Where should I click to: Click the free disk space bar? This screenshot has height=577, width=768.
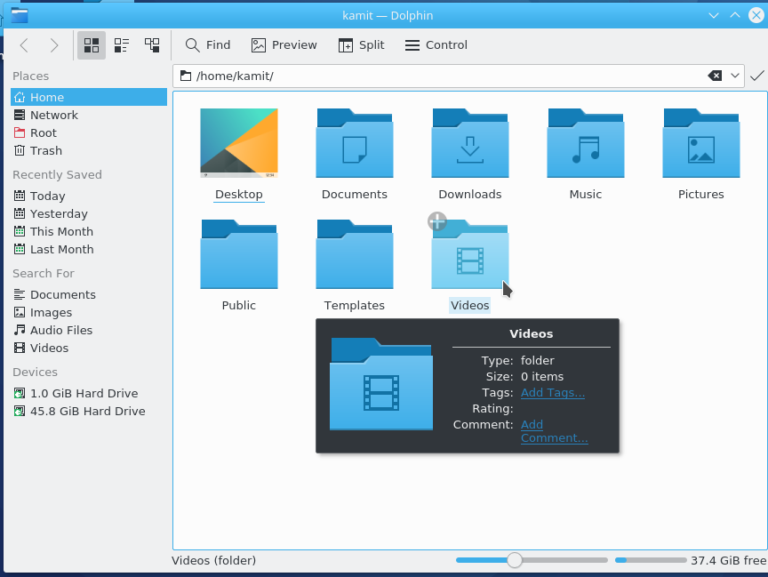[x=650, y=560]
